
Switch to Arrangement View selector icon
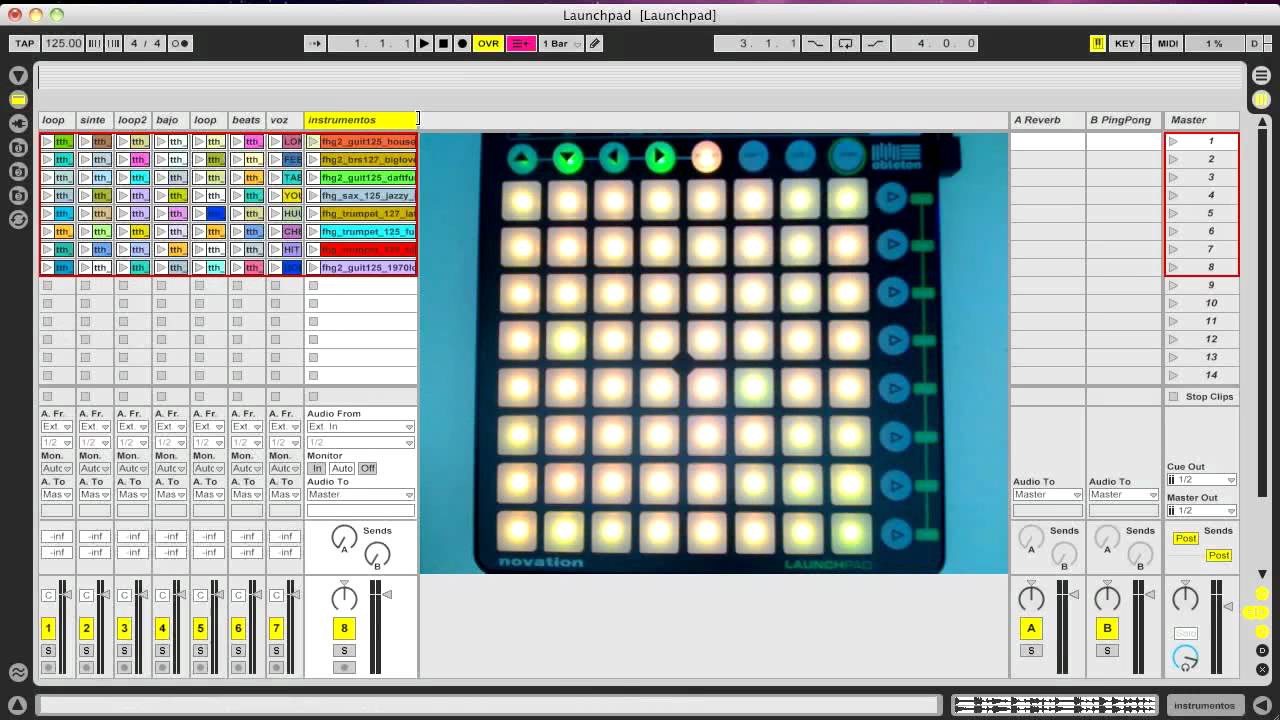point(1261,75)
